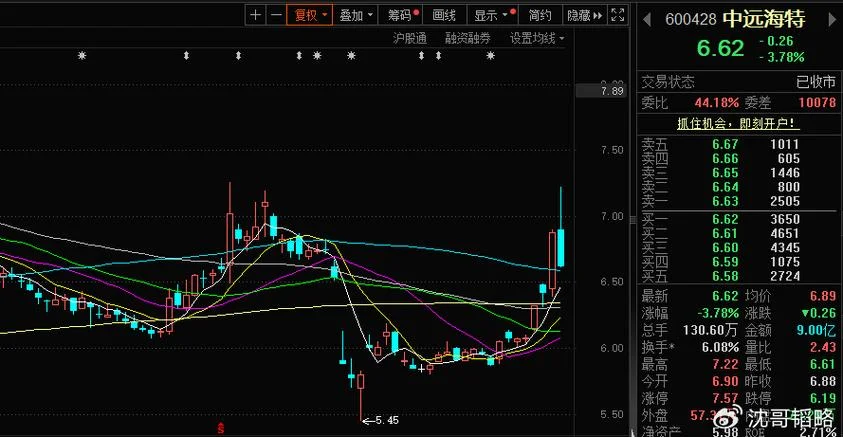
Task: Click 量比 value 2.43
Action: [x=823, y=347]
